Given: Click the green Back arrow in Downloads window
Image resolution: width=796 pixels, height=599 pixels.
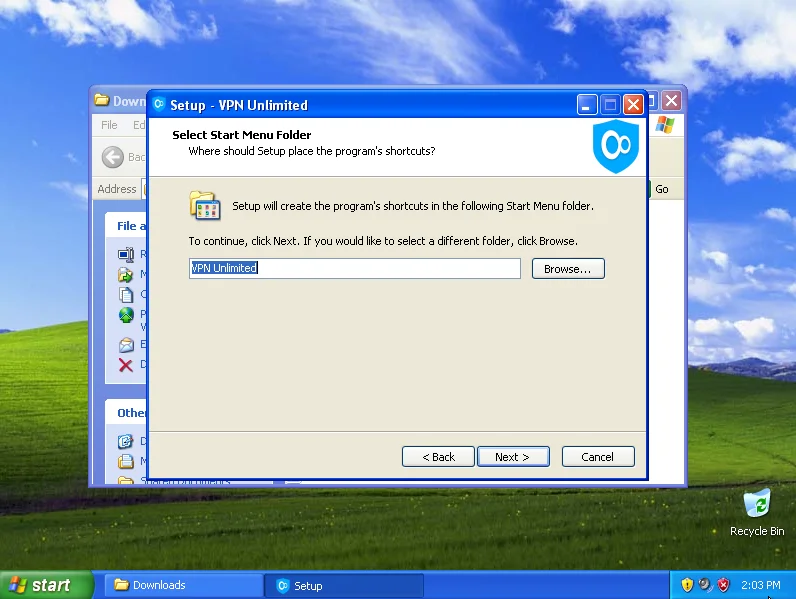Looking at the screenshot, I should pos(112,157).
